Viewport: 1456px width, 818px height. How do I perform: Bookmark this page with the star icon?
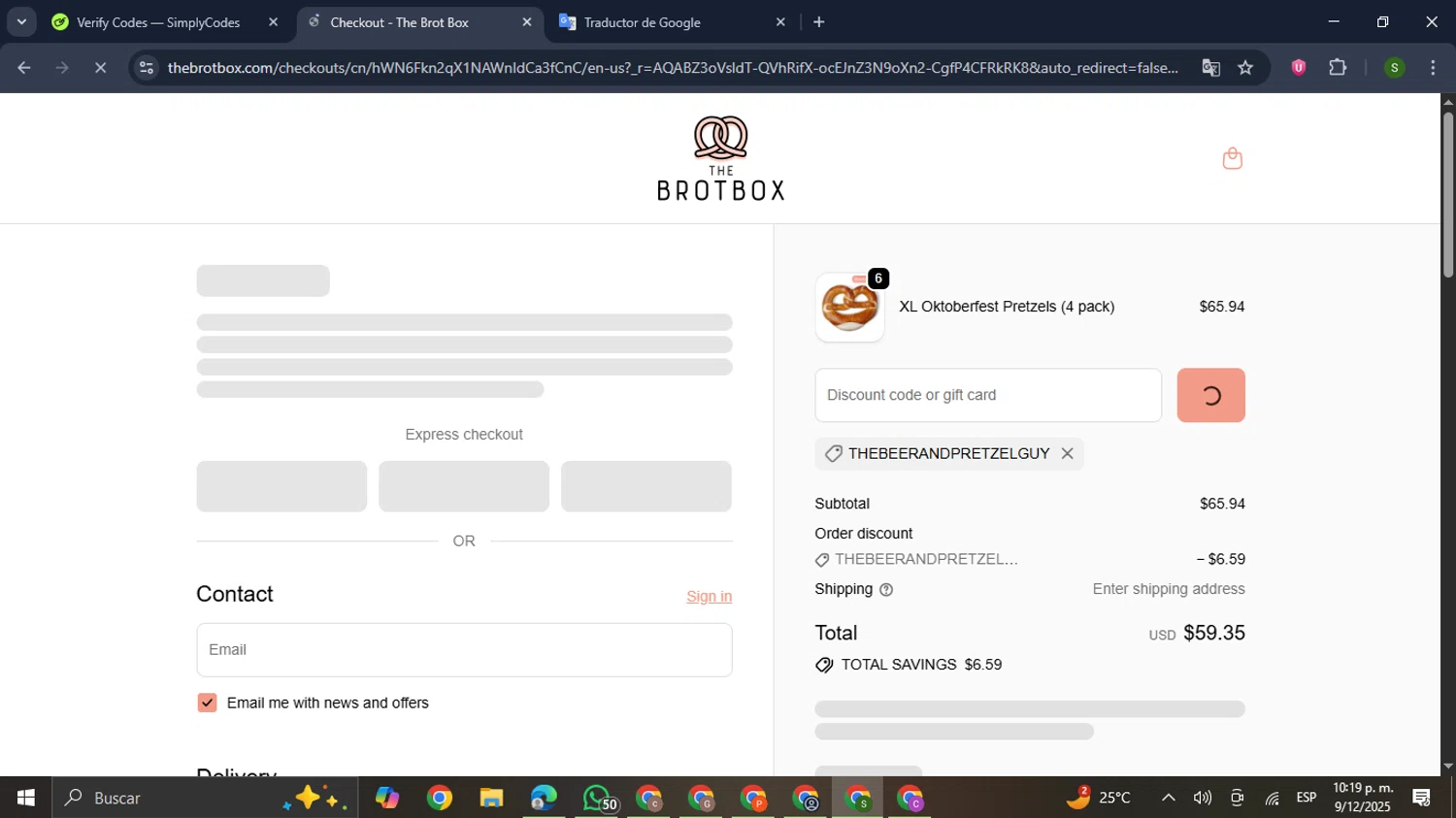click(x=1245, y=68)
